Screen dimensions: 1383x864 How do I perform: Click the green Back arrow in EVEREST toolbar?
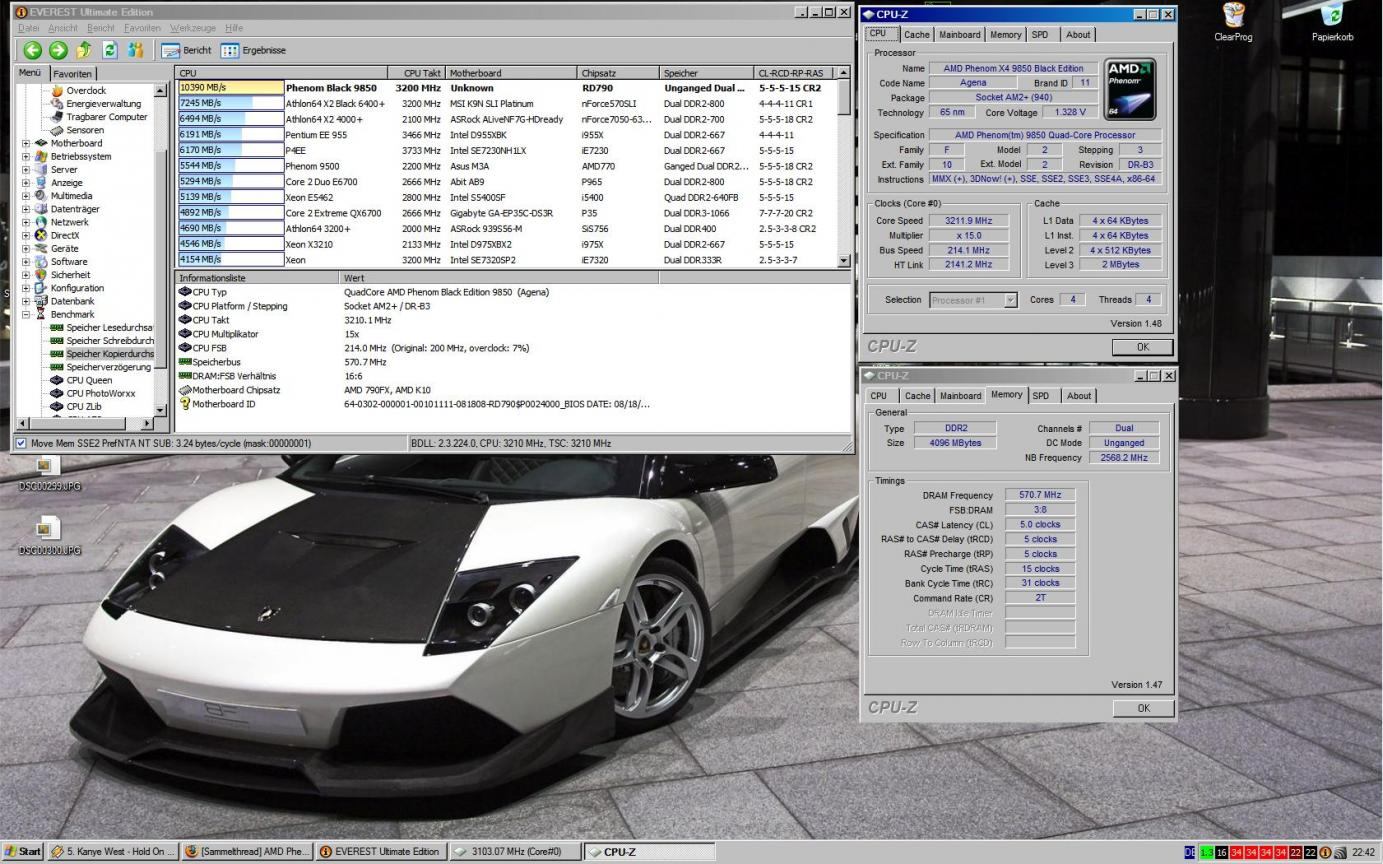[33, 50]
